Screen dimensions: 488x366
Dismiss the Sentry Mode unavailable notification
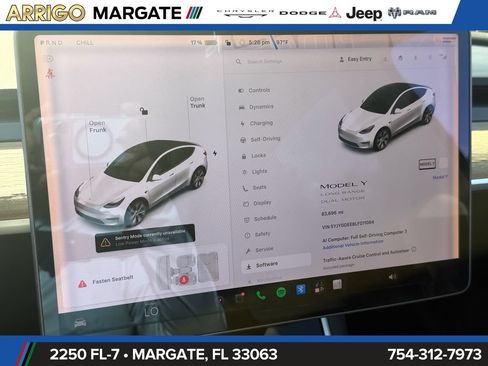click(x=145, y=238)
